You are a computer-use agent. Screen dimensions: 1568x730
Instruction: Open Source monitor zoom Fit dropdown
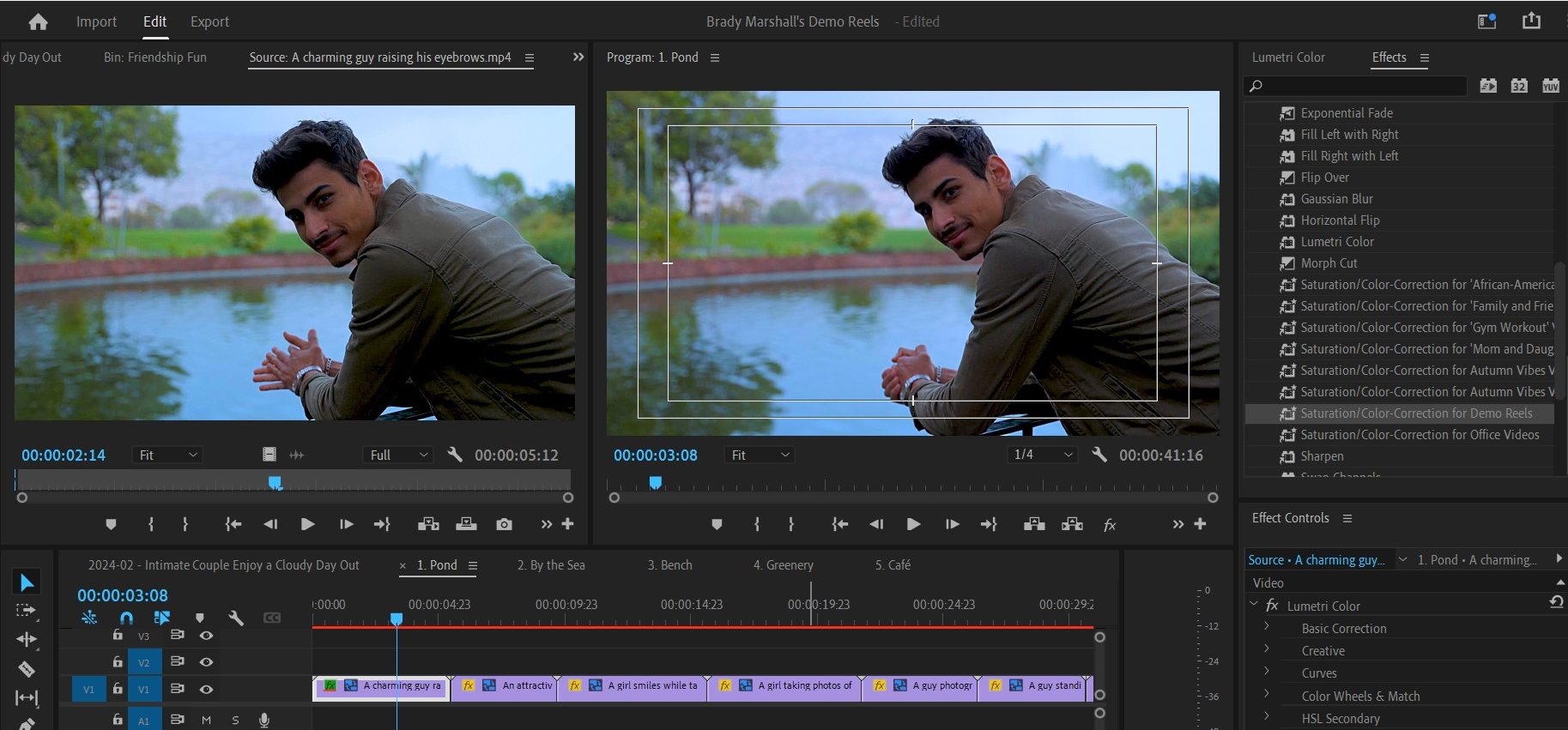pos(167,455)
